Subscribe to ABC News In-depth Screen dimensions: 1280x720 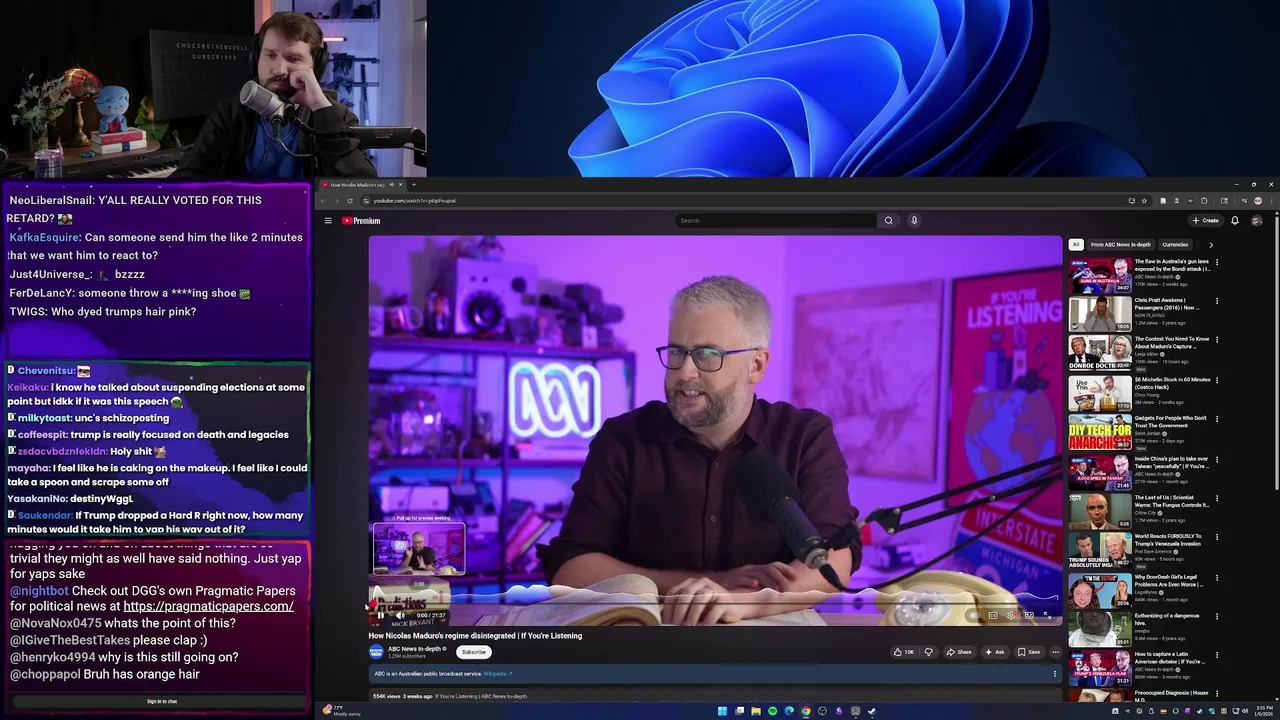point(474,652)
